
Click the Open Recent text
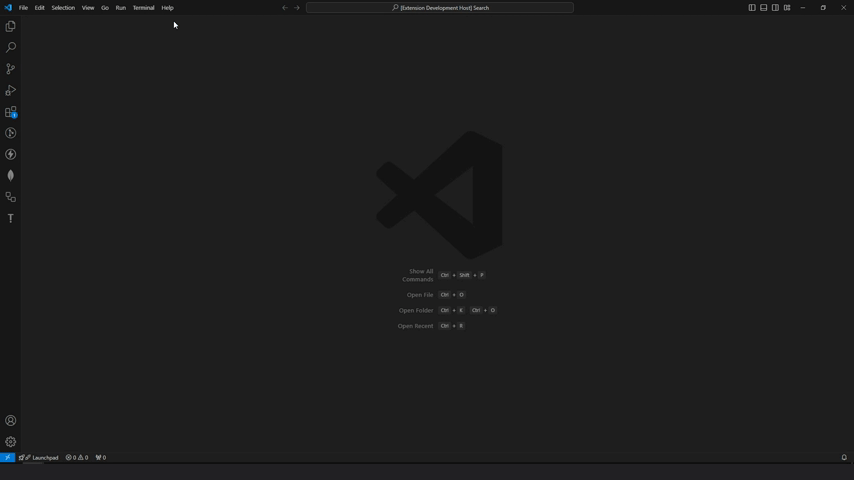(x=415, y=326)
